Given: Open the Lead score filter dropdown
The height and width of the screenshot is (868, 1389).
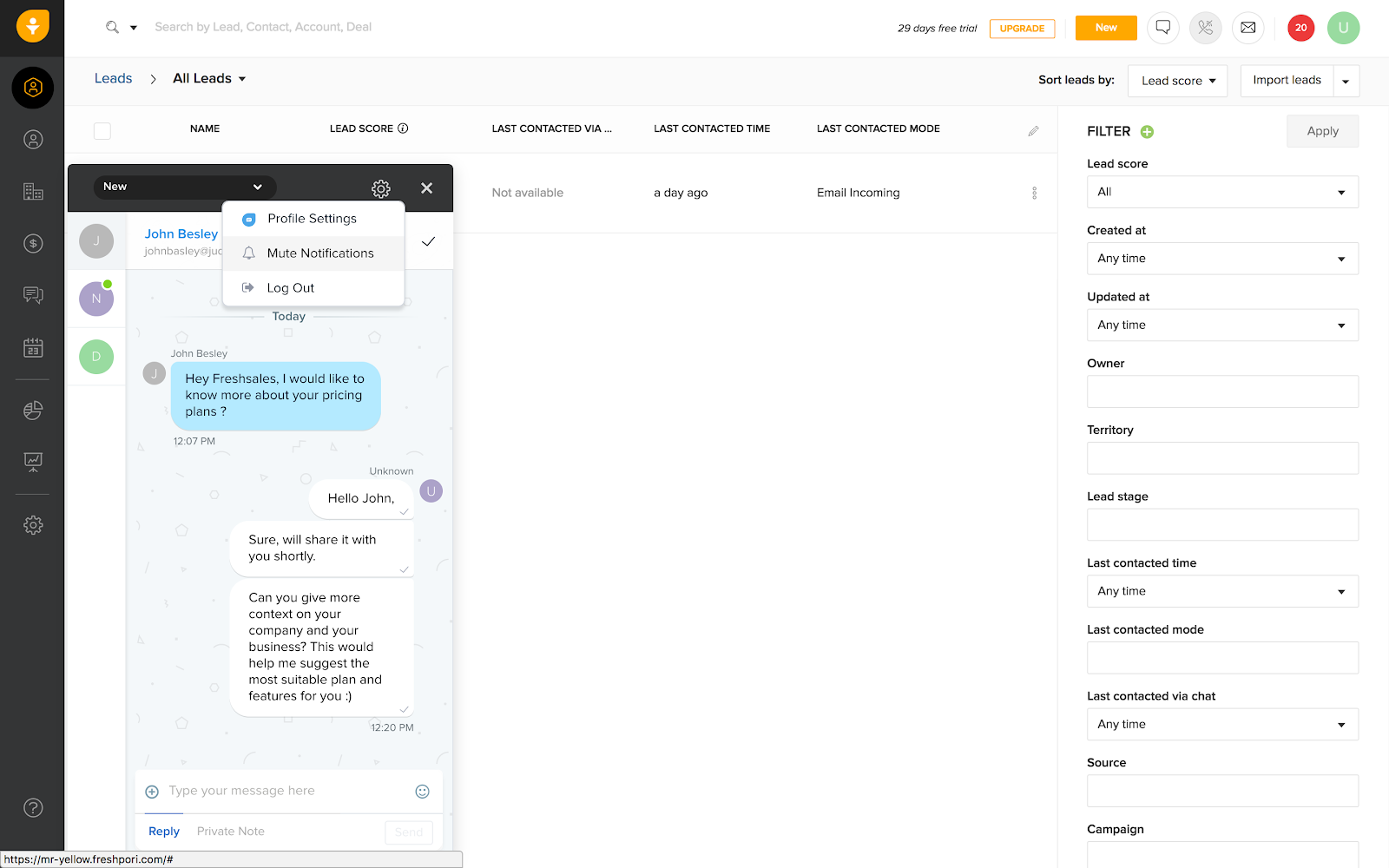Looking at the screenshot, I should point(1222,192).
